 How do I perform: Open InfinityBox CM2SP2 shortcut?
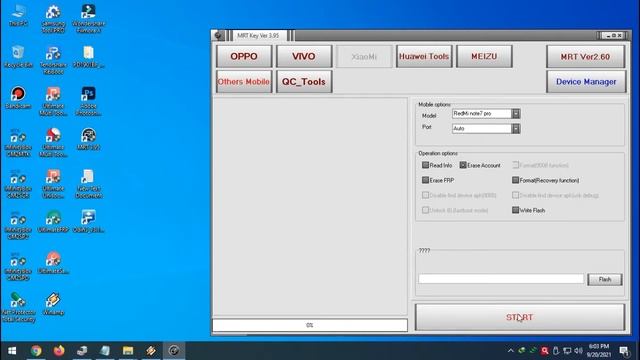coord(18,225)
